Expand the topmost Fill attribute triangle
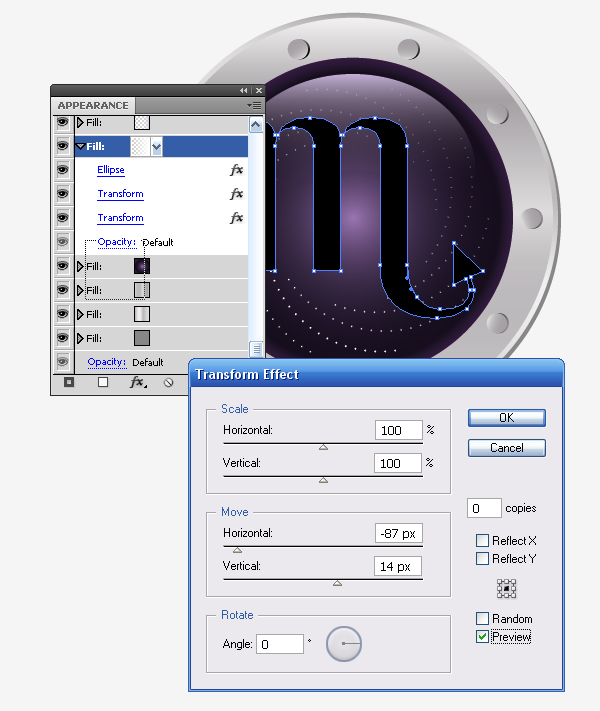The height and width of the screenshot is (711, 600). click(x=80, y=122)
